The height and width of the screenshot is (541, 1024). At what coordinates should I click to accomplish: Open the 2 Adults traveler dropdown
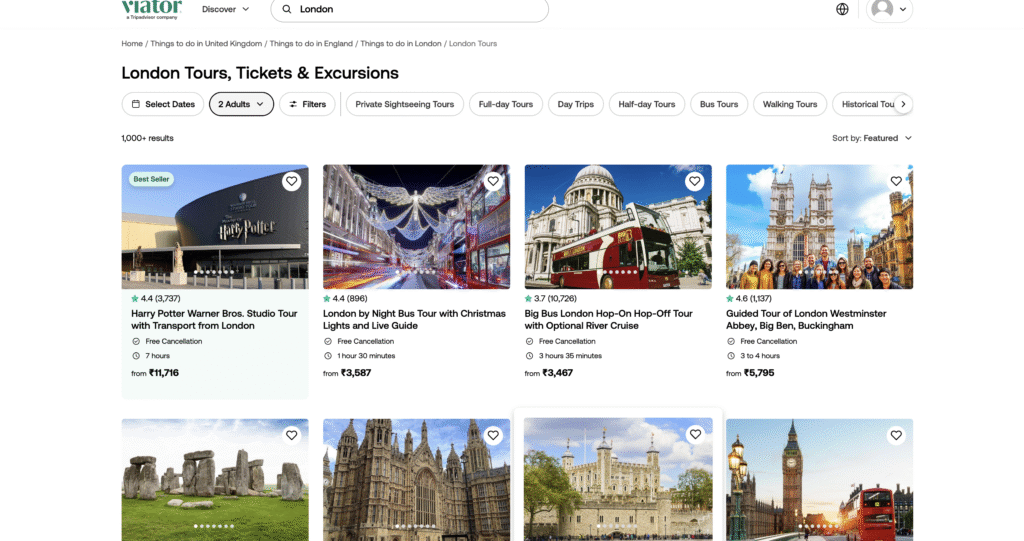pyautogui.click(x=241, y=104)
